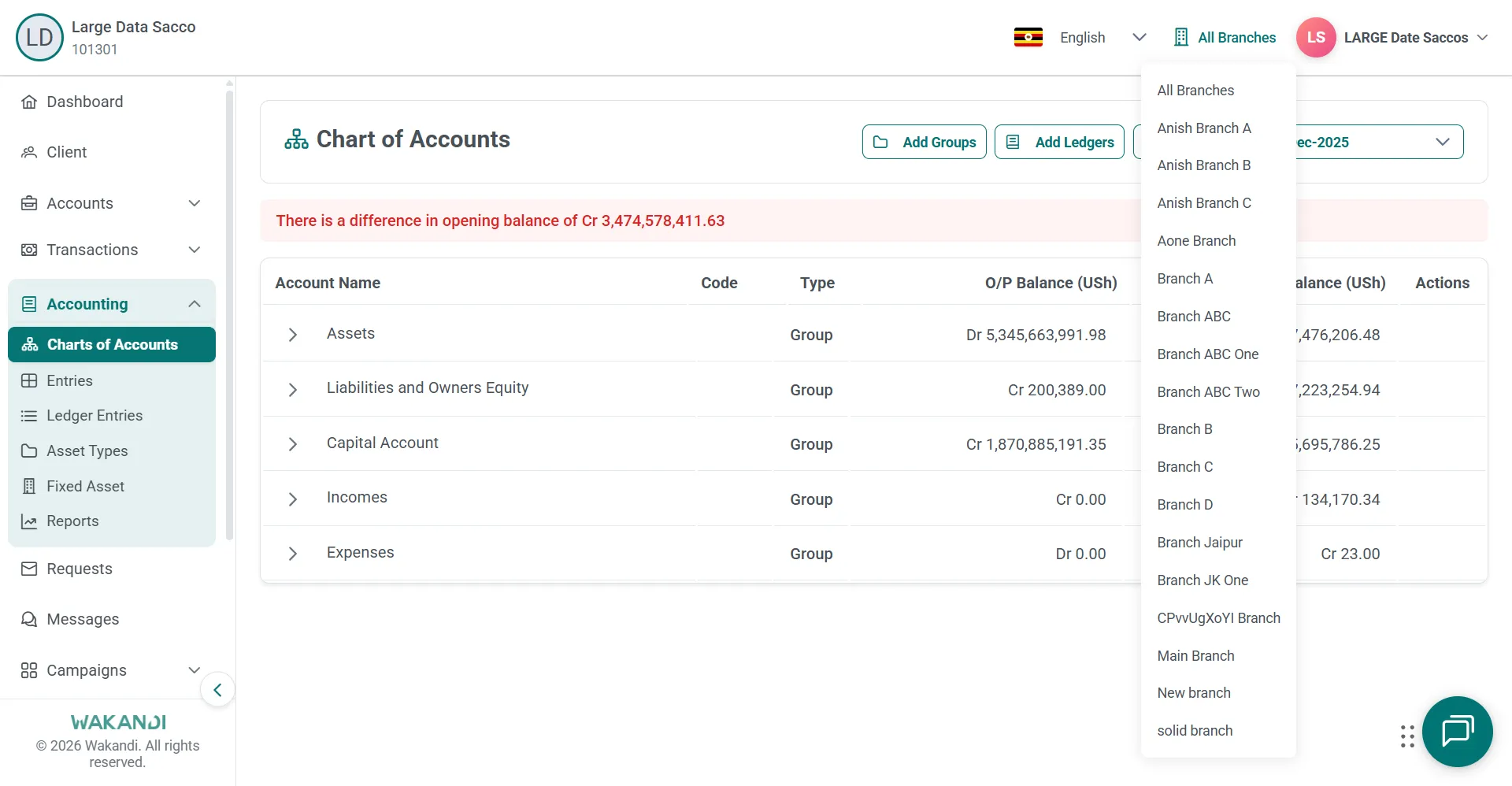The height and width of the screenshot is (786, 1512).
Task: Click the Cr 1,870,885,191.35 balance cell
Action: (1036, 444)
